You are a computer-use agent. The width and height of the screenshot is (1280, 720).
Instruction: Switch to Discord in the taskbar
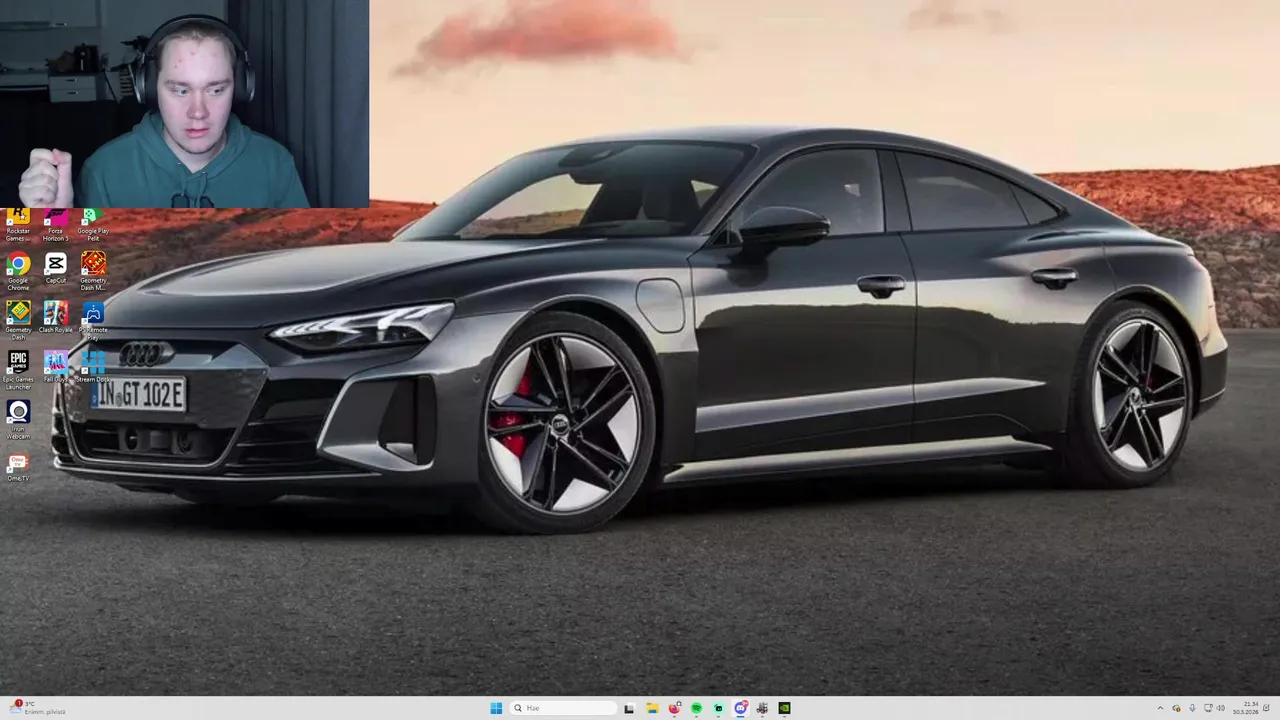pos(740,708)
